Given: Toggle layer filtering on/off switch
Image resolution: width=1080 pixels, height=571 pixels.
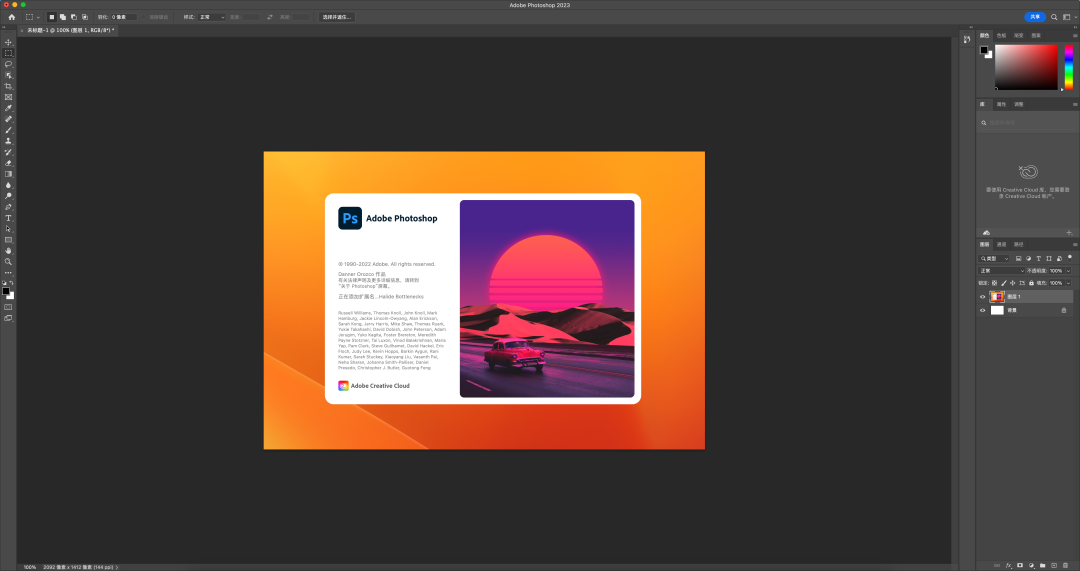Looking at the screenshot, I should (1070, 258).
